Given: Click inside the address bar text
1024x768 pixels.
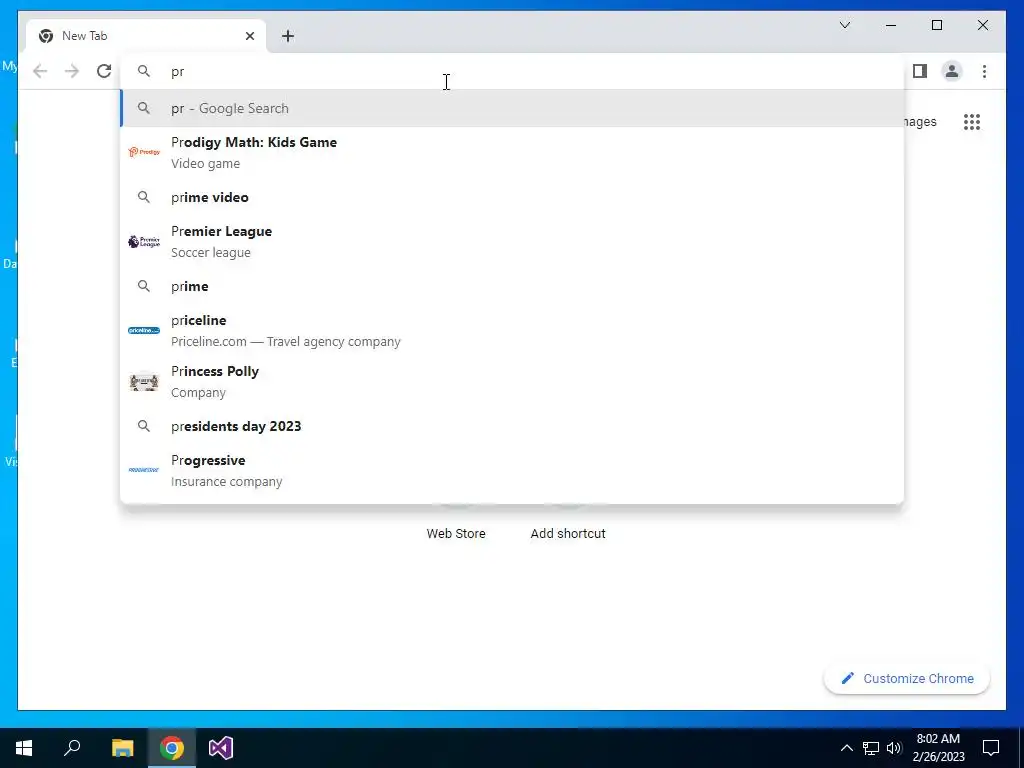Looking at the screenshot, I should [x=178, y=72].
